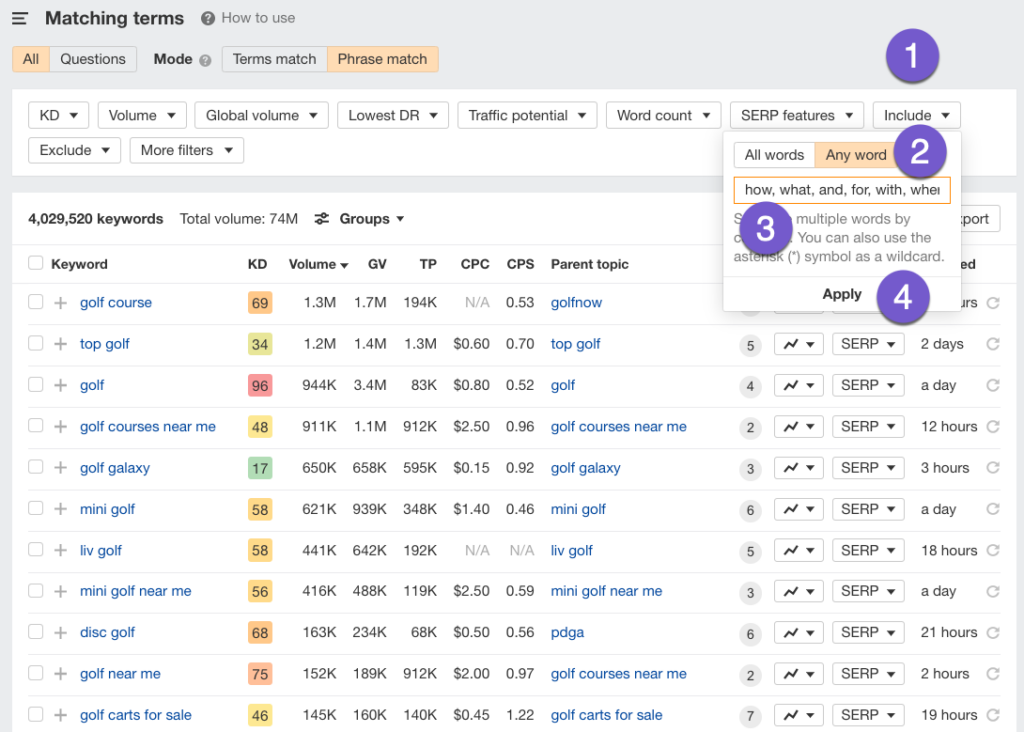
Task: Refresh the liv golf row
Action: [993, 550]
